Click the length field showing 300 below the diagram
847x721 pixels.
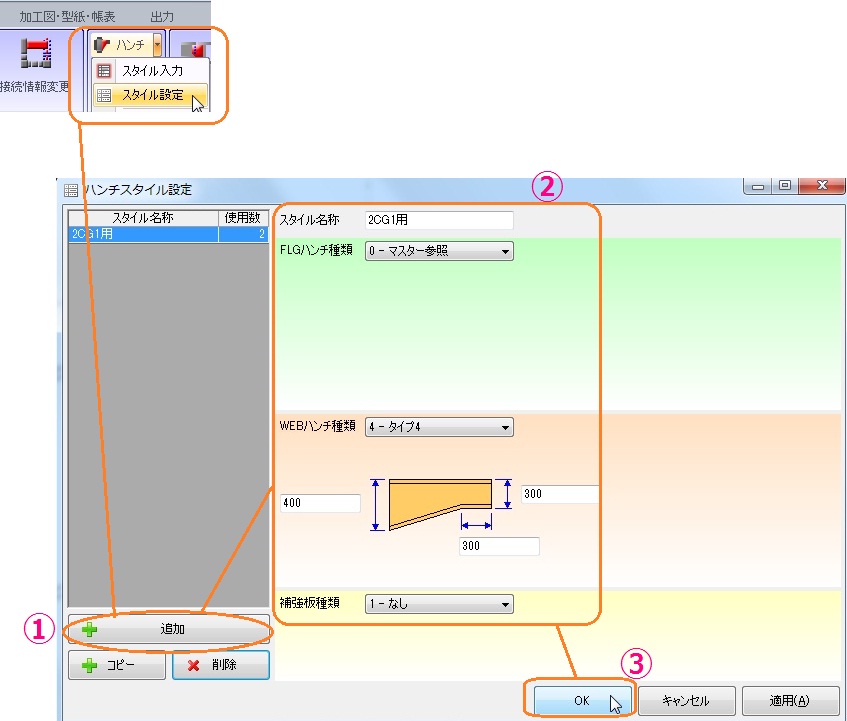click(x=499, y=545)
